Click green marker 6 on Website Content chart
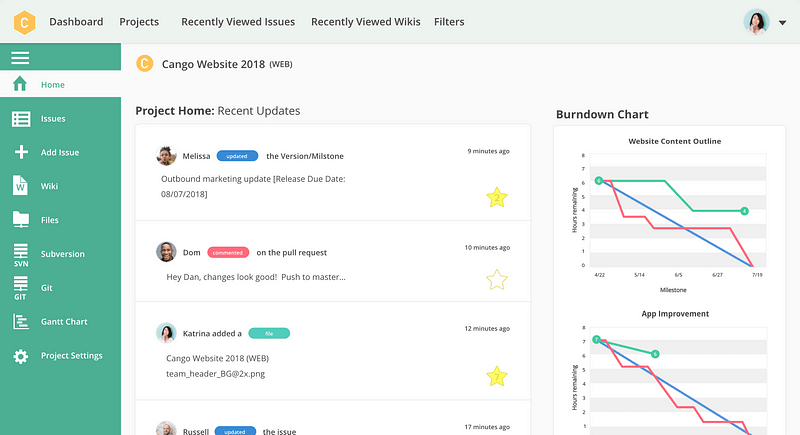The height and width of the screenshot is (435, 800). tap(599, 181)
